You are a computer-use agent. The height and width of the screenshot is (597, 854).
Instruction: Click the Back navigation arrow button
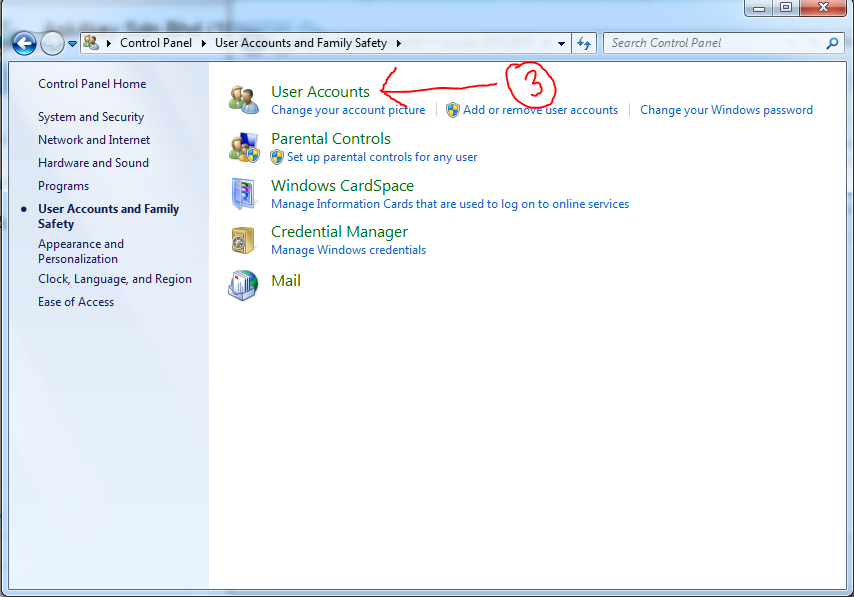[25, 44]
